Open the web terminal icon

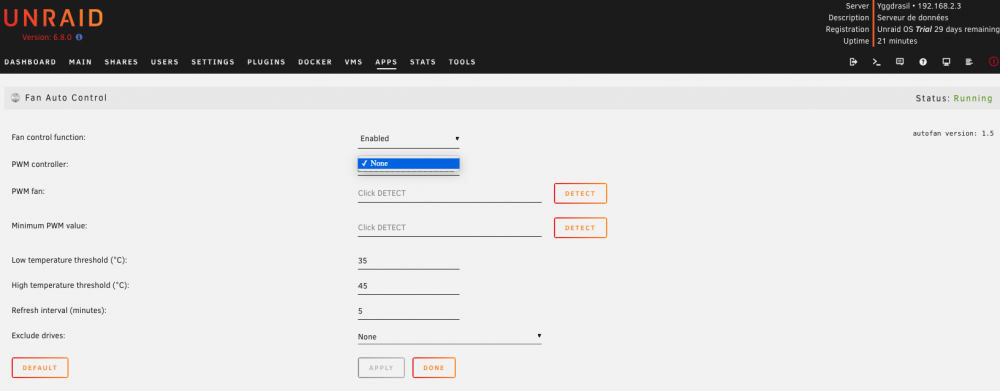pos(877,62)
